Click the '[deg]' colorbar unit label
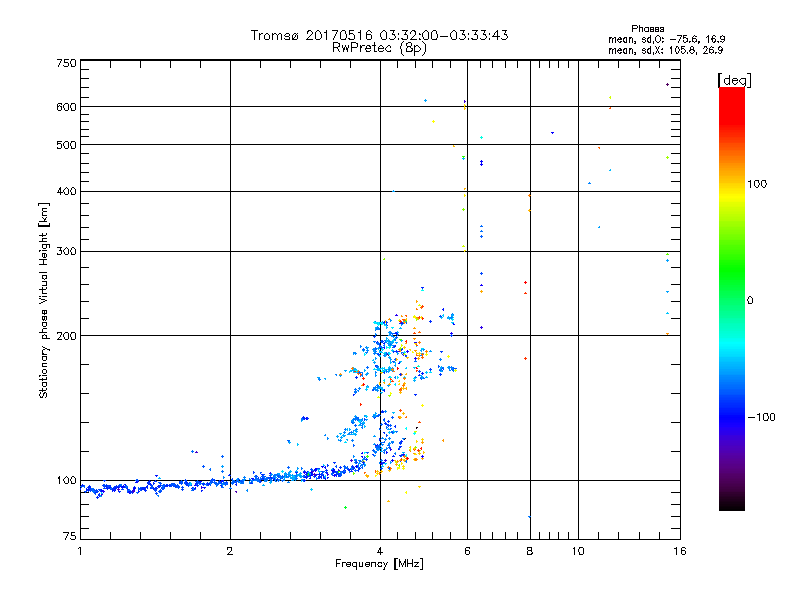Screen dimensions: 800x600 [x=734, y=80]
